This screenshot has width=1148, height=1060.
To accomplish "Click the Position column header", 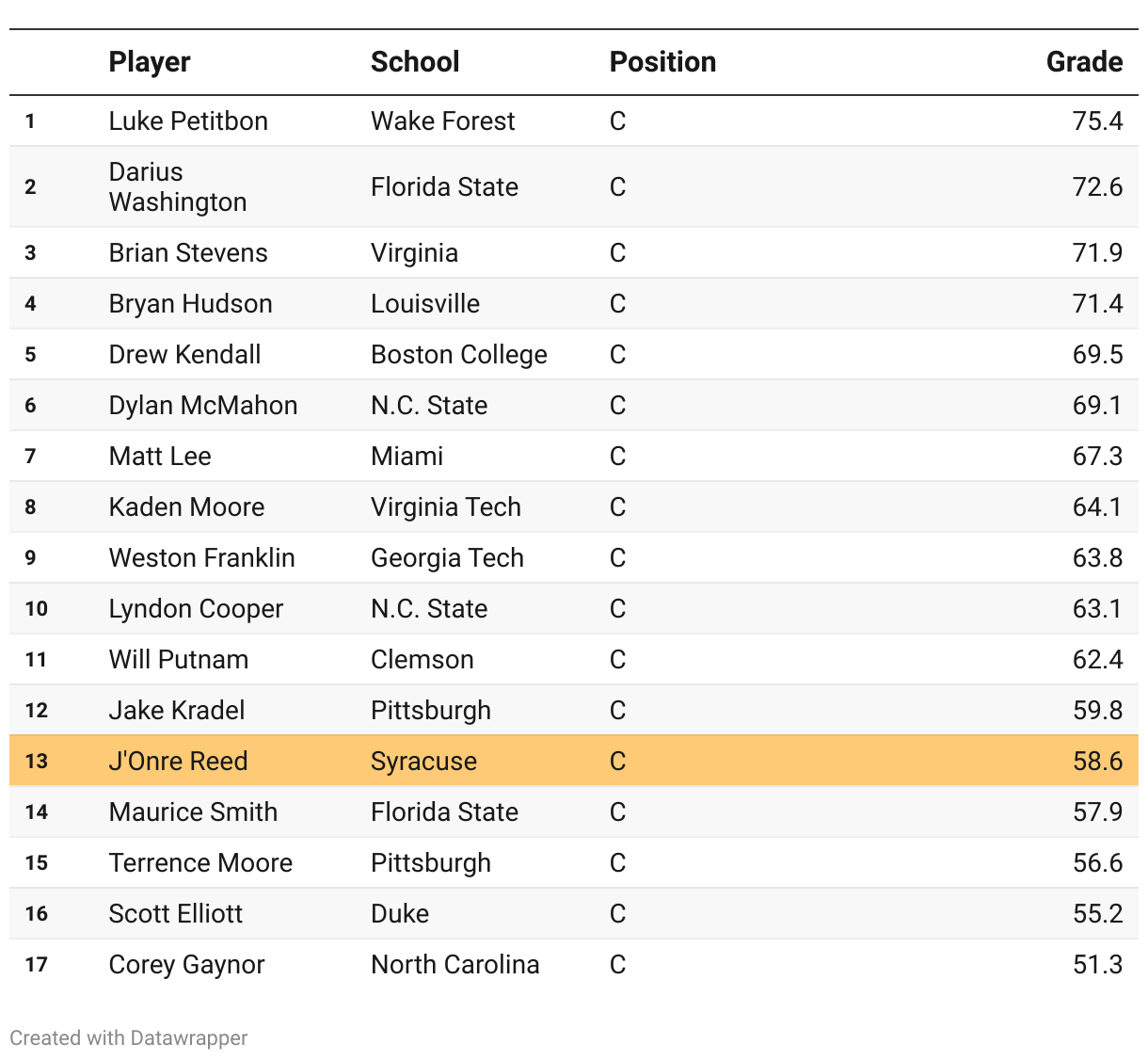I will click(x=662, y=62).
